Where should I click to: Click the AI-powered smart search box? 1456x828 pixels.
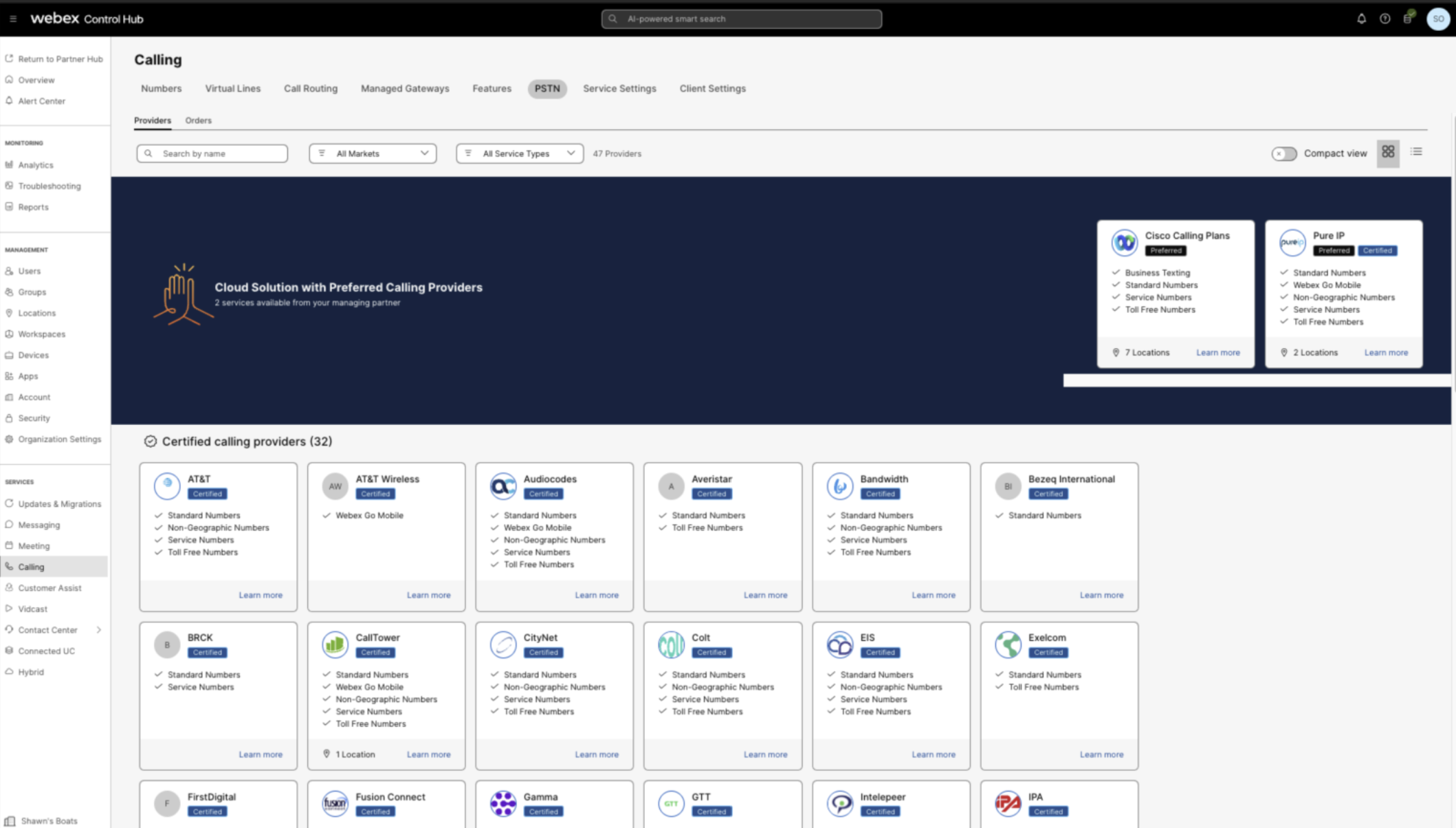coord(741,19)
